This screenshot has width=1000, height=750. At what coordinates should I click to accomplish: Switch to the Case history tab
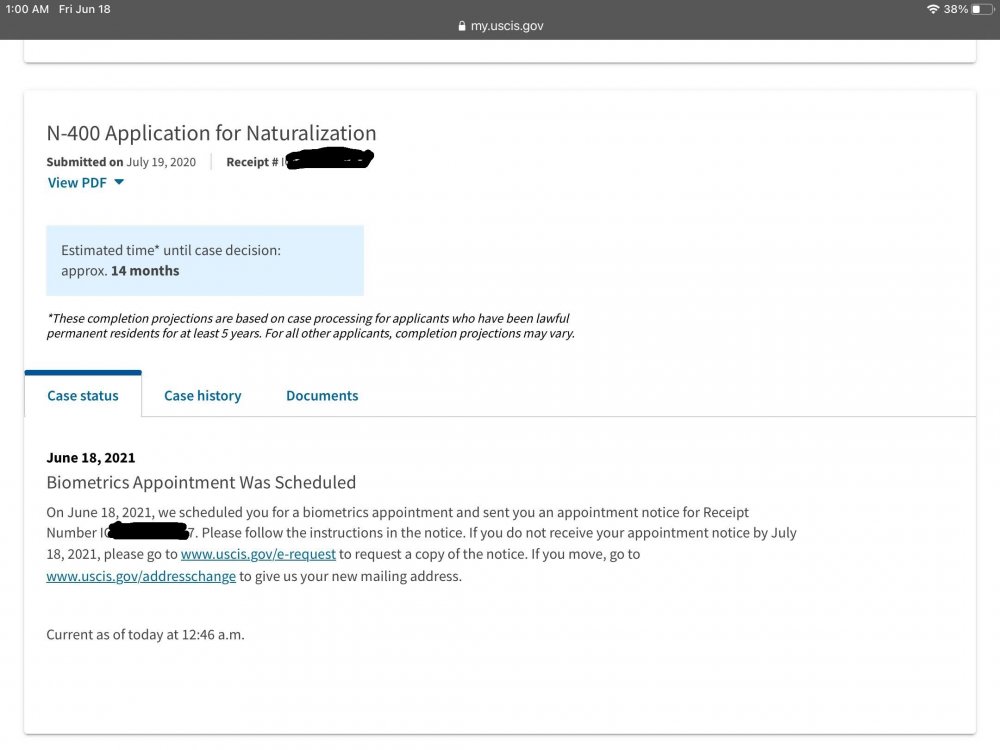click(202, 396)
